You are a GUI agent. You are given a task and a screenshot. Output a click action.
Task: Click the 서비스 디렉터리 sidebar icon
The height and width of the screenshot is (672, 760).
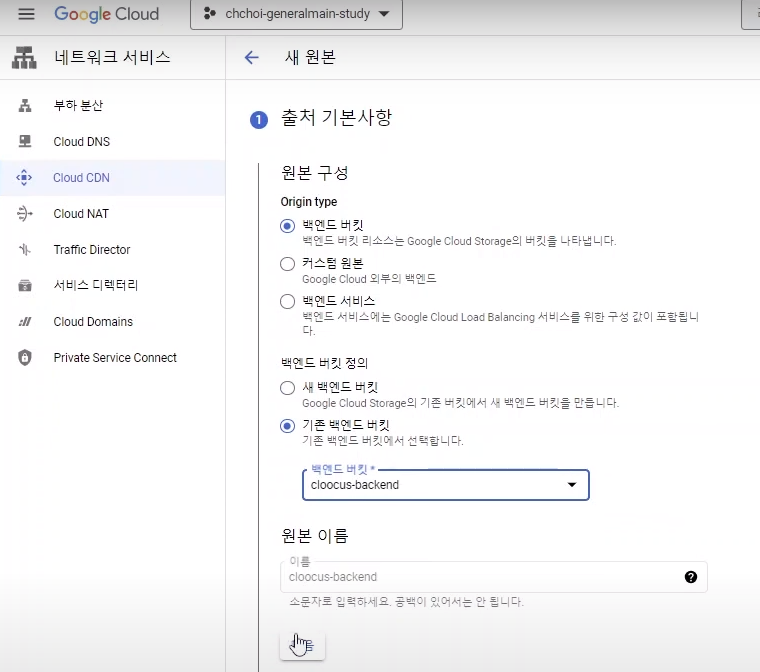tap(25, 286)
